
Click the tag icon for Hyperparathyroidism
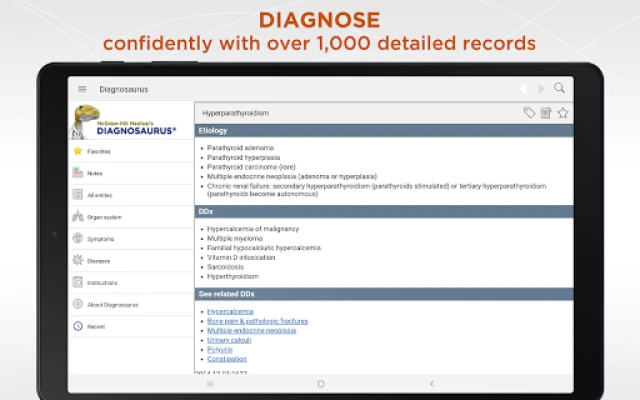click(529, 113)
